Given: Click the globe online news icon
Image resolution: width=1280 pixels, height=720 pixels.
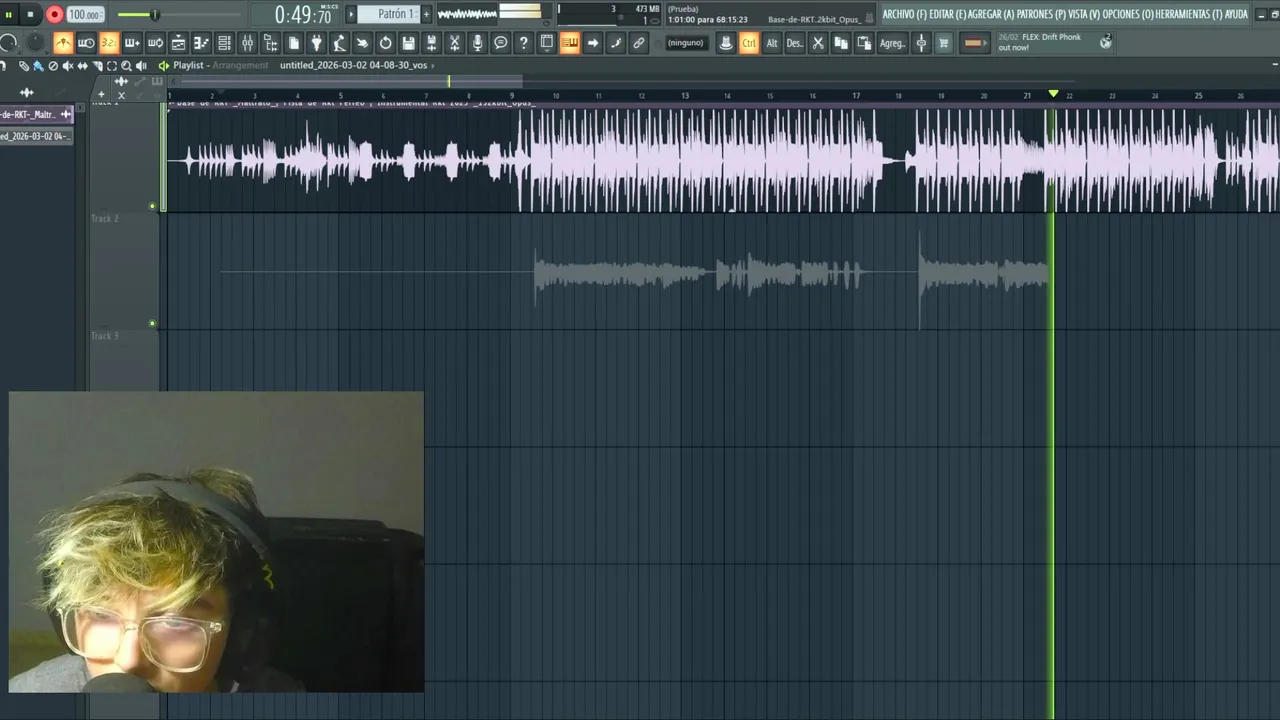Looking at the screenshot, I should (1106, 42).
